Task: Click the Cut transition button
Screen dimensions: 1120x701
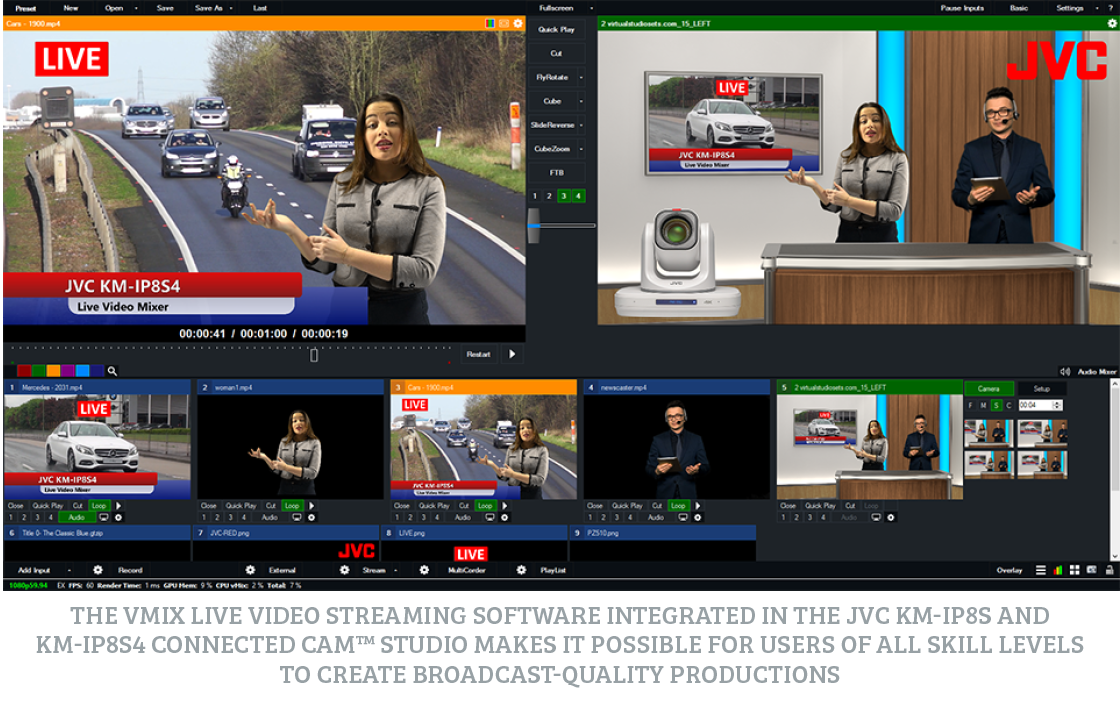Action: pyautogui.click(x=556, y=53)
